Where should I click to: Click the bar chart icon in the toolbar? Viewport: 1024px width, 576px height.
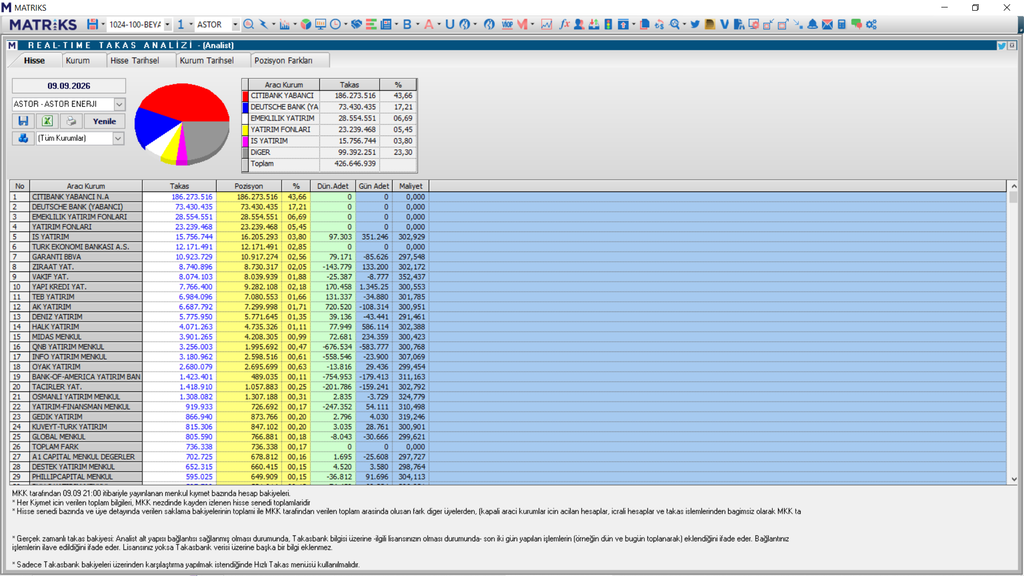click(284, 24)
